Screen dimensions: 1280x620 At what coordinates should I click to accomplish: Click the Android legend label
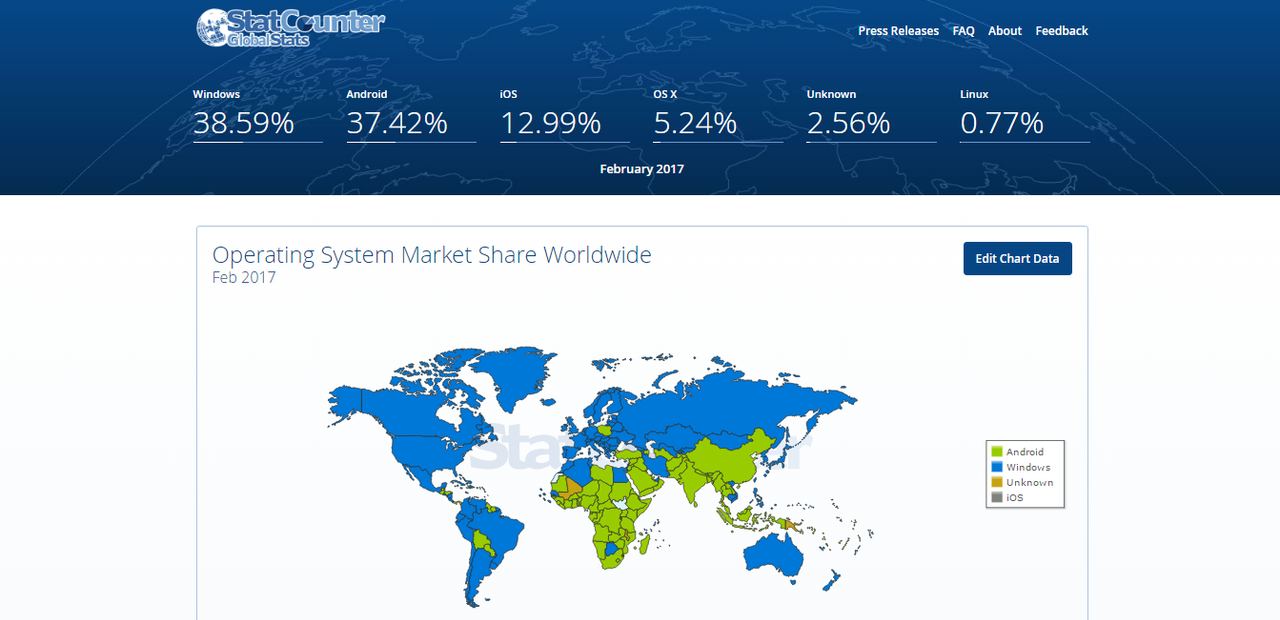[x=1025, y=452]
